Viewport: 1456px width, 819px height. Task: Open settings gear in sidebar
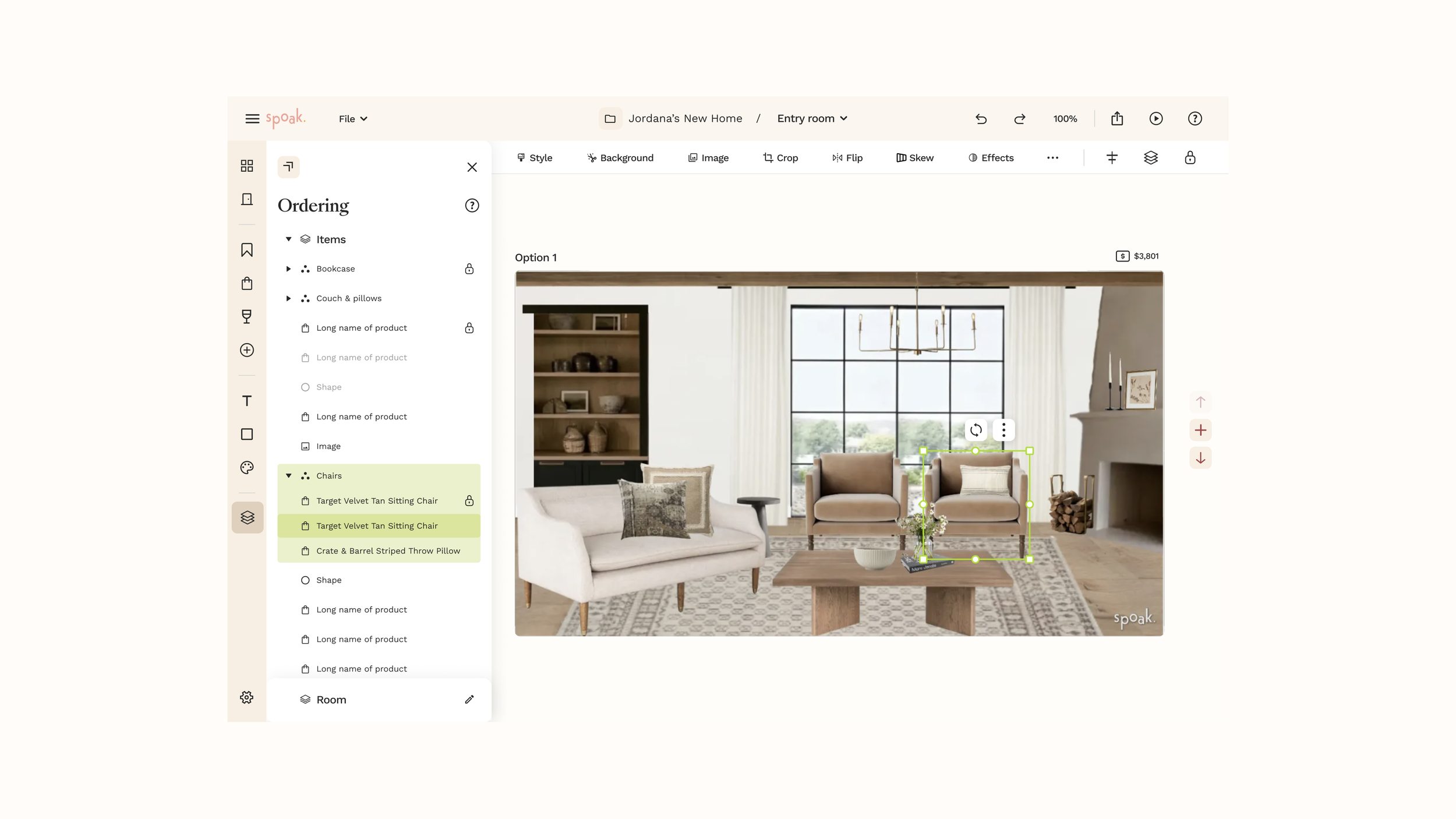(x=247, y=698)
